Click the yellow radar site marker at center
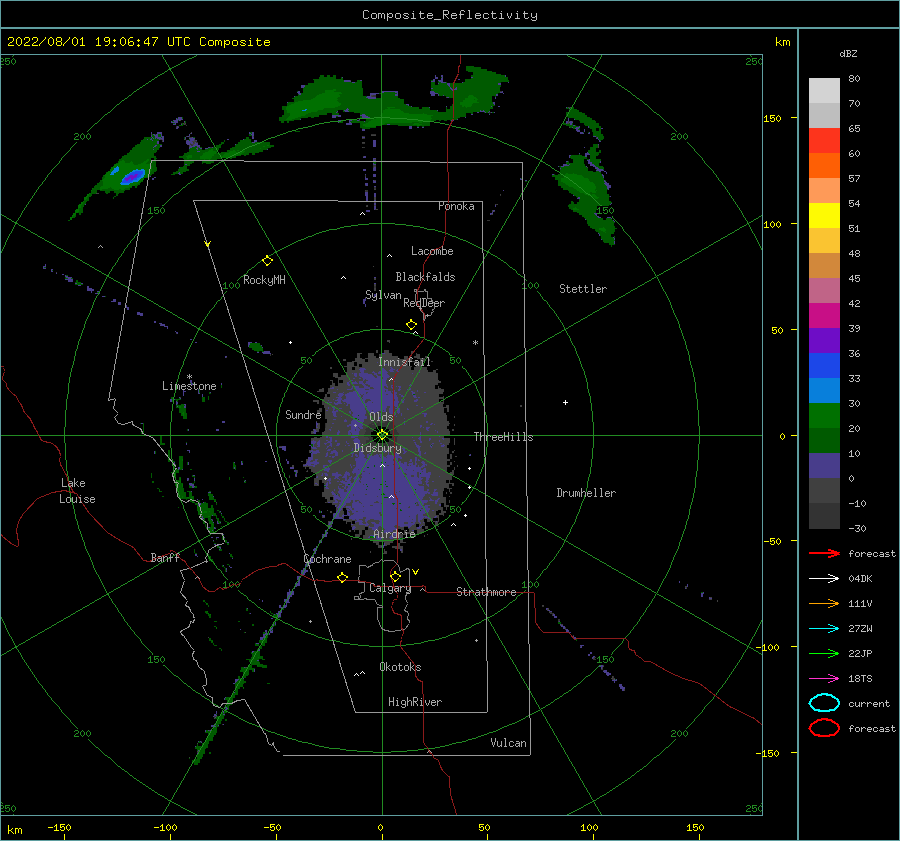The width and height of the screenshot is (900, 841). [x=382, y=435]
